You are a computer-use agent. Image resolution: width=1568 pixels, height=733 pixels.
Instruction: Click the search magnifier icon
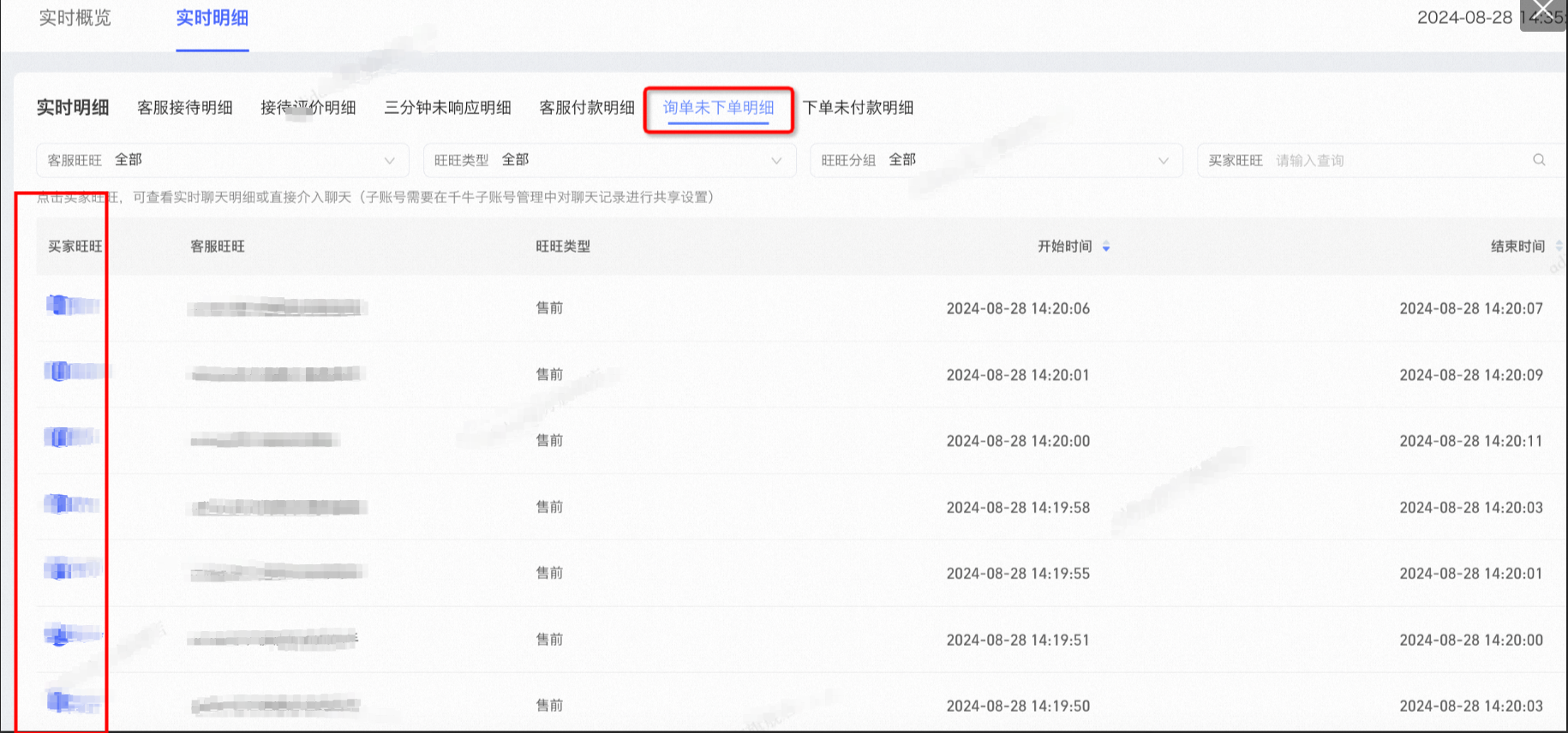coord(1539,160)
